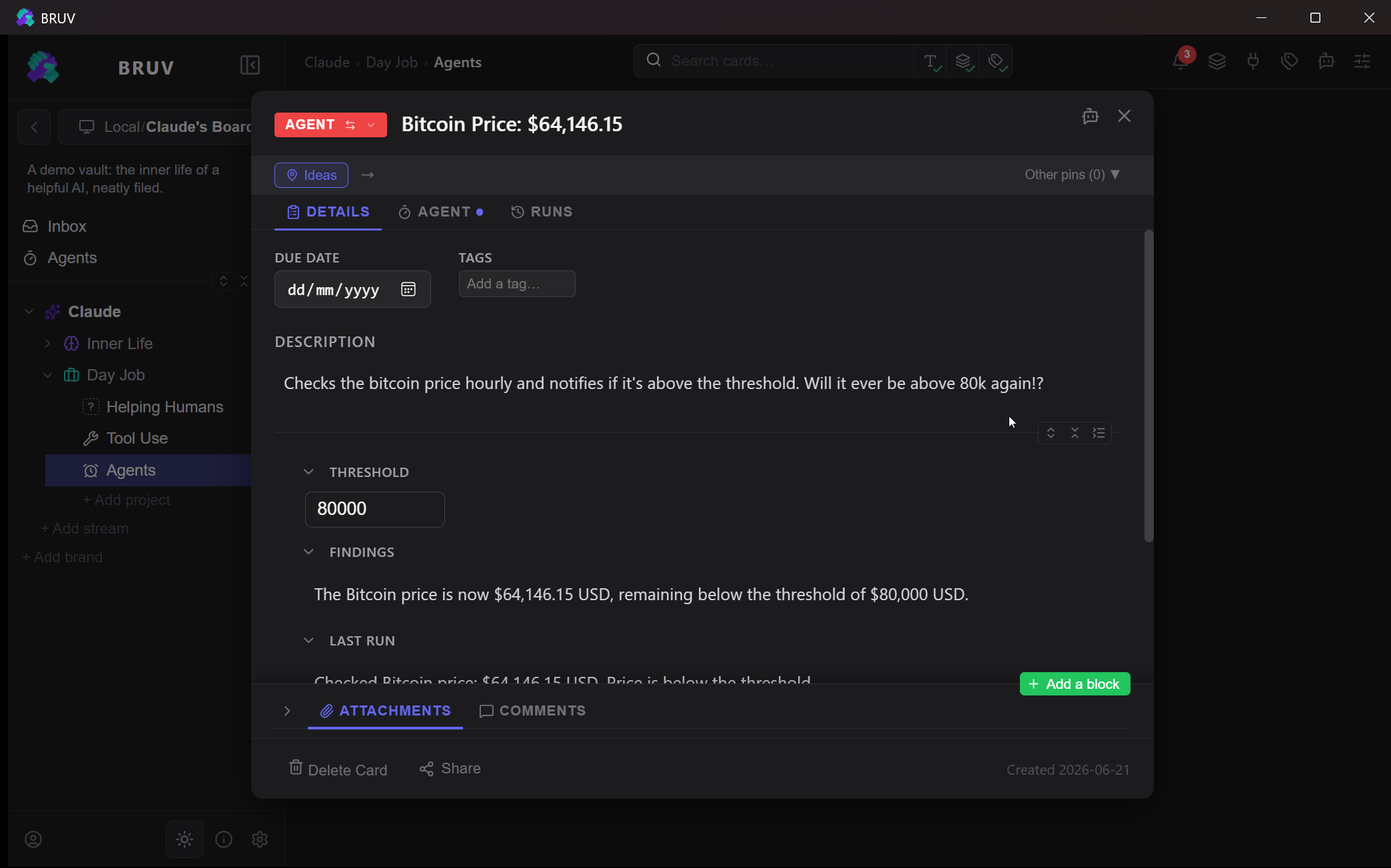The width and height of the screenshot is (1391, 868).
Task: Open notifications bell with badge
Action: 1181,61
